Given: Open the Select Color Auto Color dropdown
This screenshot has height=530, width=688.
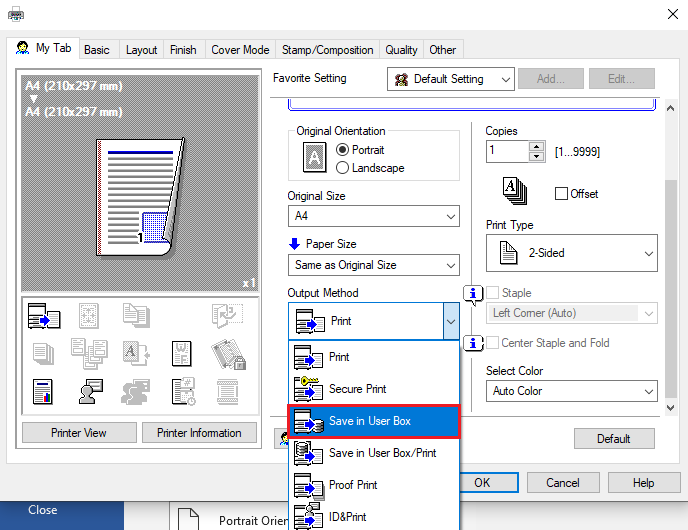Looking at the screenshot, I should click(571, 391).
